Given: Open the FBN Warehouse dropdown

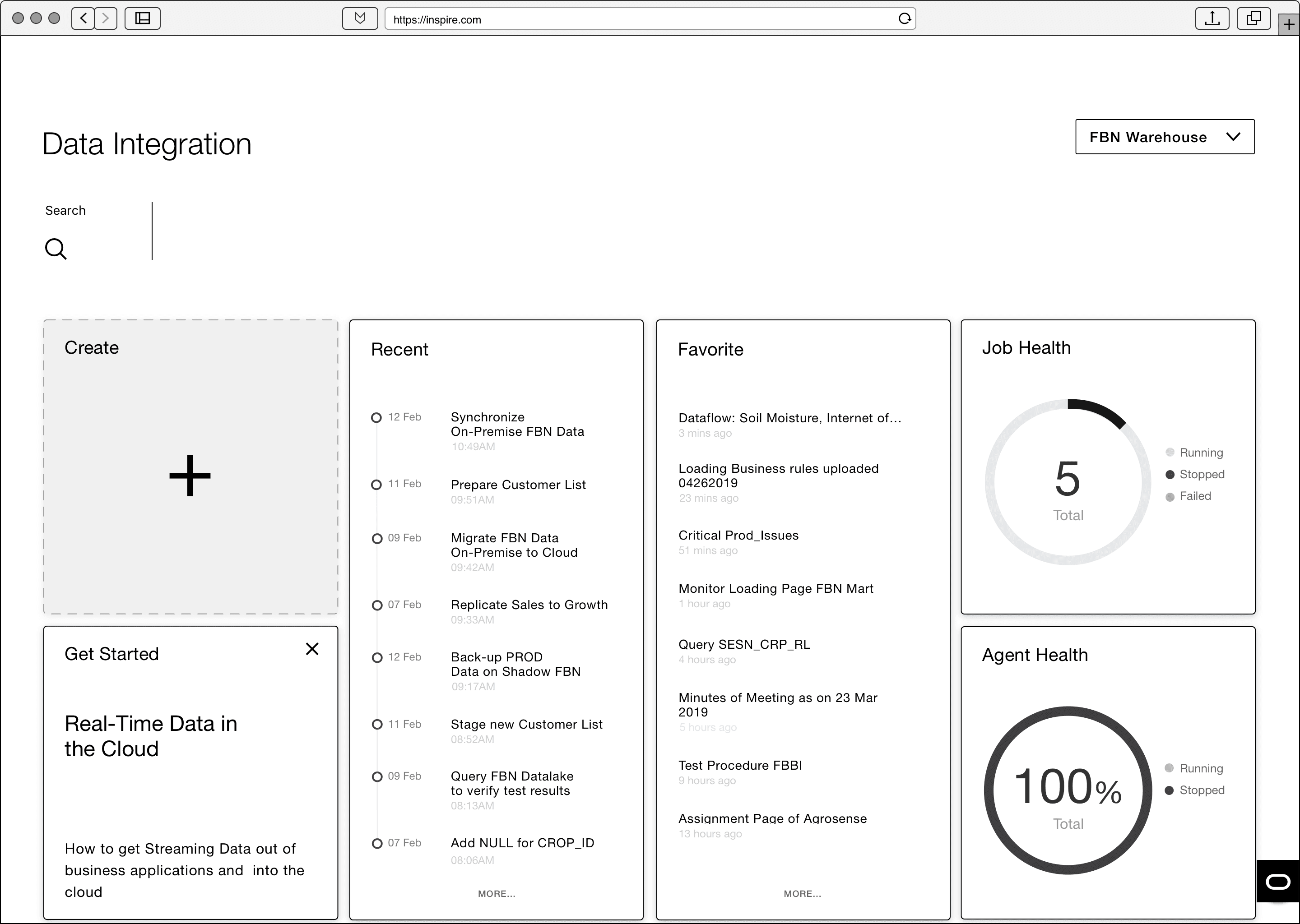Looking at the screenshot, I should click(1165, 137).
